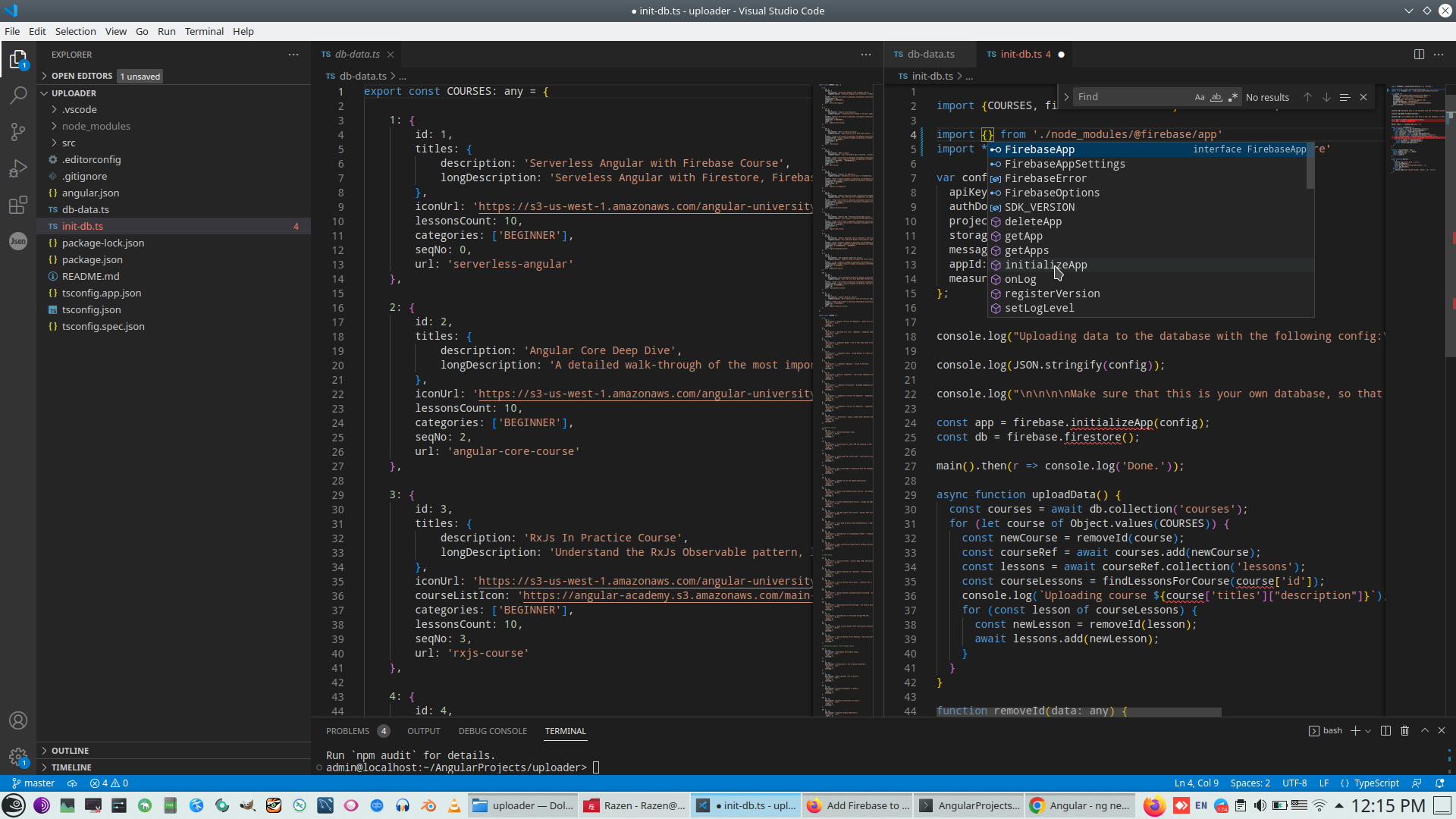Screen dimensions: 1456x819
Task: Click the master branch status item
Action: (33, 783)
